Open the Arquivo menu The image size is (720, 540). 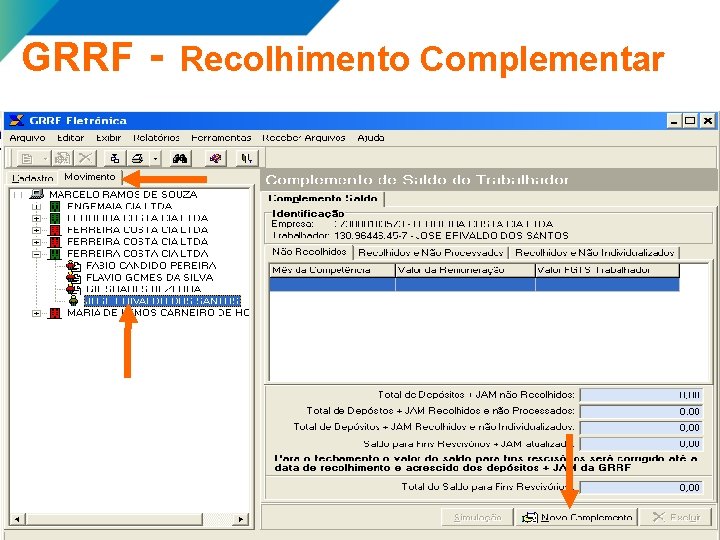pos(28,138)
